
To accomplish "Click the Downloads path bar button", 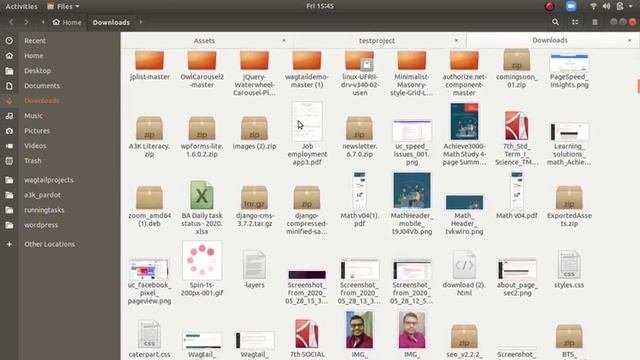I will pos(111,22).
